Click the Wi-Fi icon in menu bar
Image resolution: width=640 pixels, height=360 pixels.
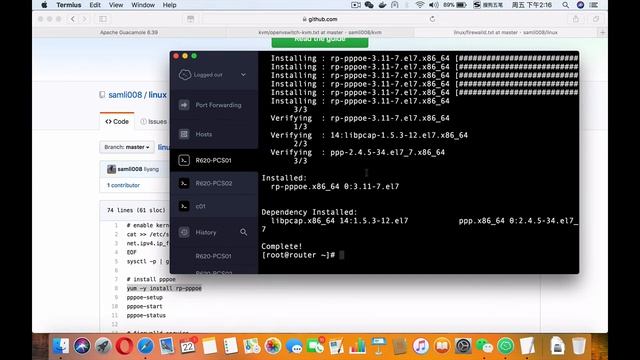tap(420, 5)
